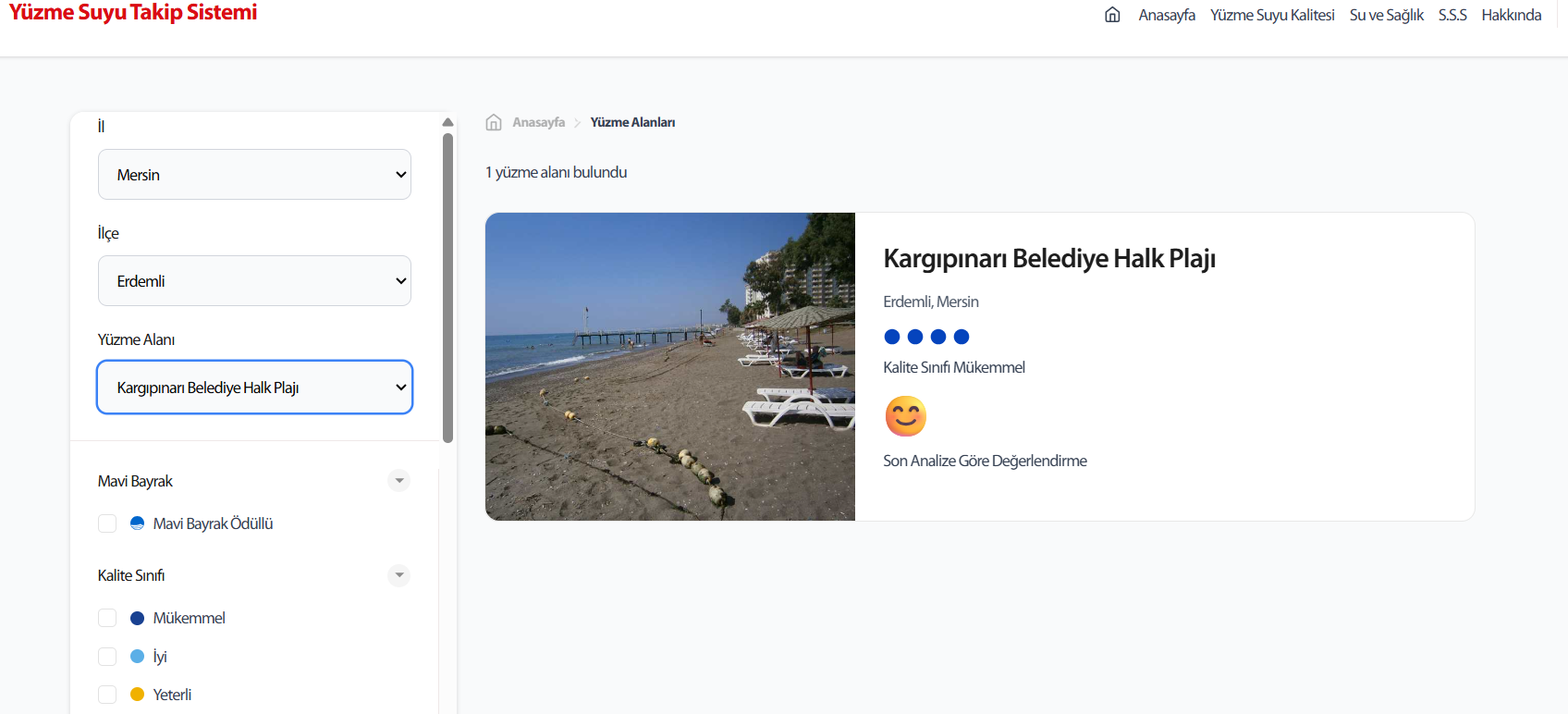Click 'Son Analize Göre Değerlendirme' text

tap(985, 461)
